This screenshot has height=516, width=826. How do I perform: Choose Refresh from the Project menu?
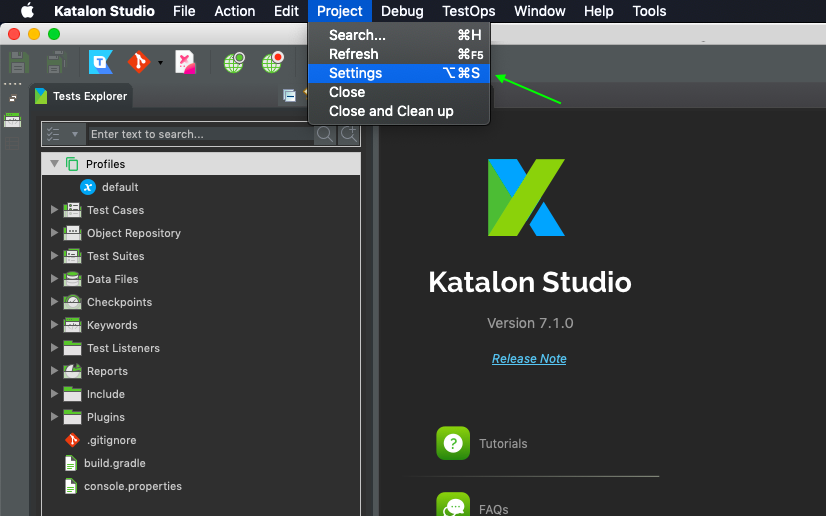(399, 54)
